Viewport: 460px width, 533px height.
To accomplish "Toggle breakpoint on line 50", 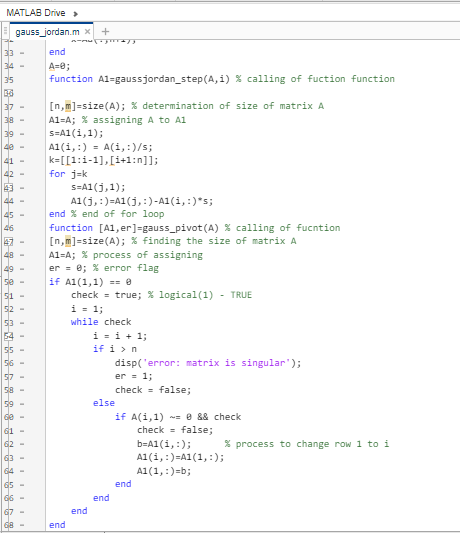I will pyautogui.click(x=22, y=282).
